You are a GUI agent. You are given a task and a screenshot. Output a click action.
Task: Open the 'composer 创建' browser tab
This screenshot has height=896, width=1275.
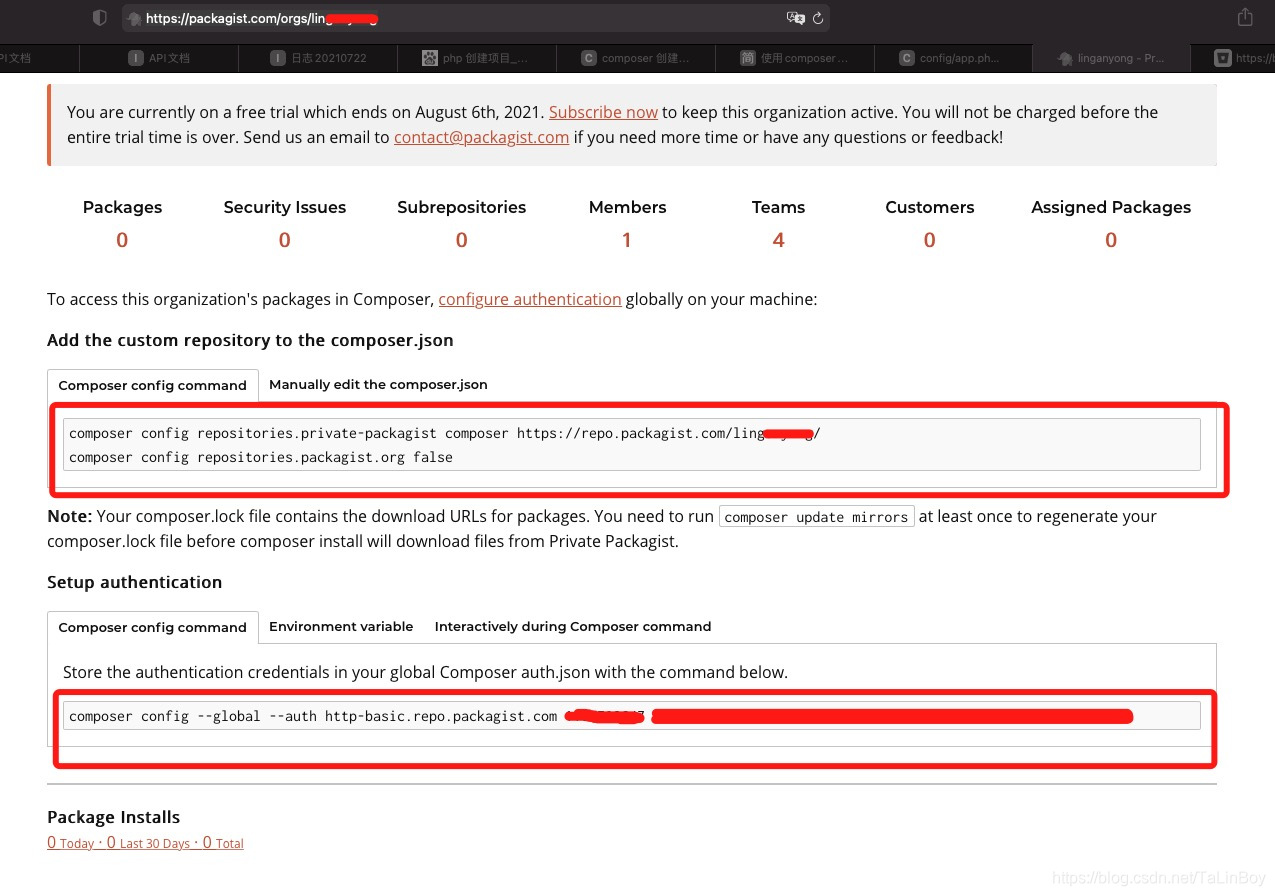tap(636, 58)
